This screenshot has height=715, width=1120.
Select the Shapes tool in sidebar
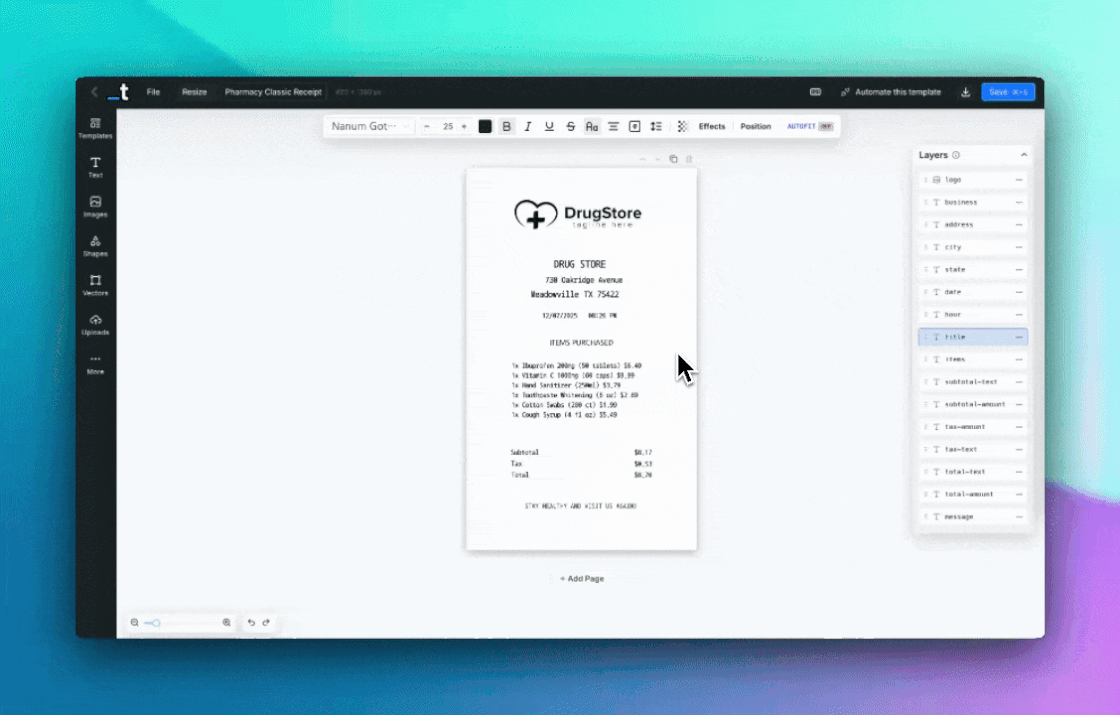click(95, 245)
